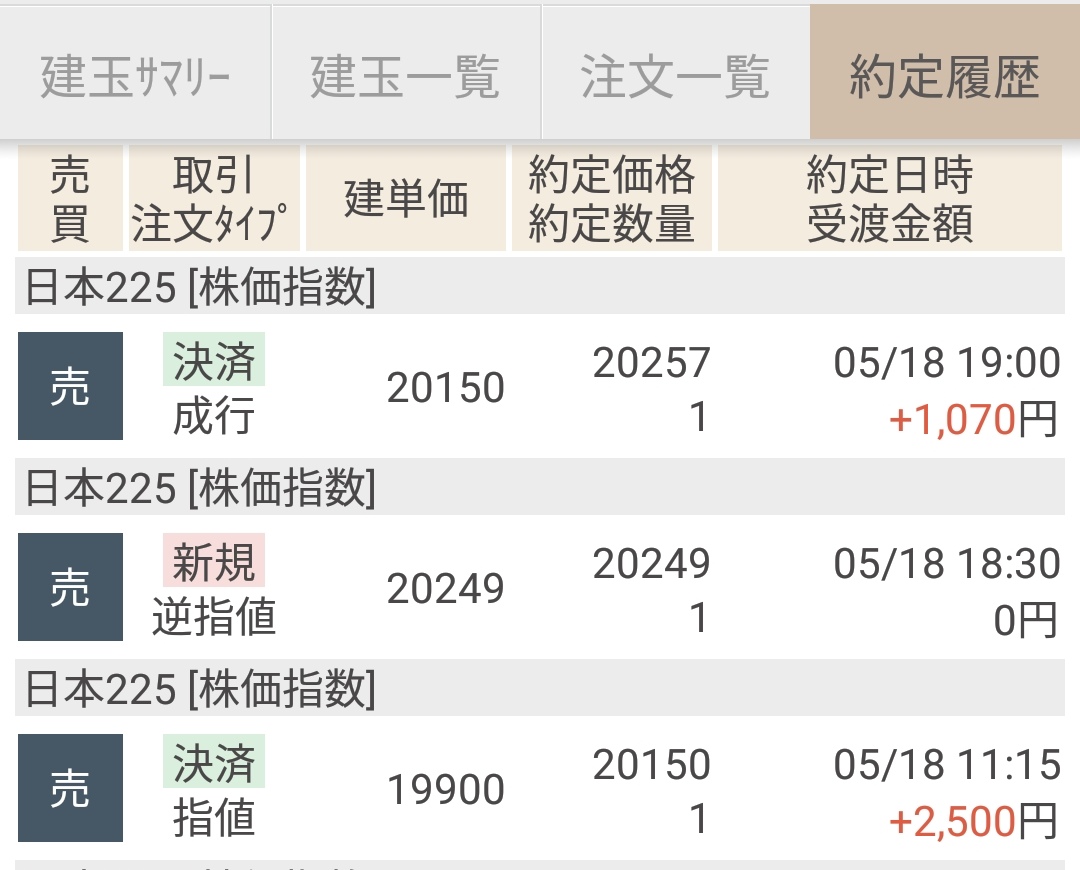Switch to the 建玉サマリー tab
This screenshot has height=870, width=1080.
[135, 76]
